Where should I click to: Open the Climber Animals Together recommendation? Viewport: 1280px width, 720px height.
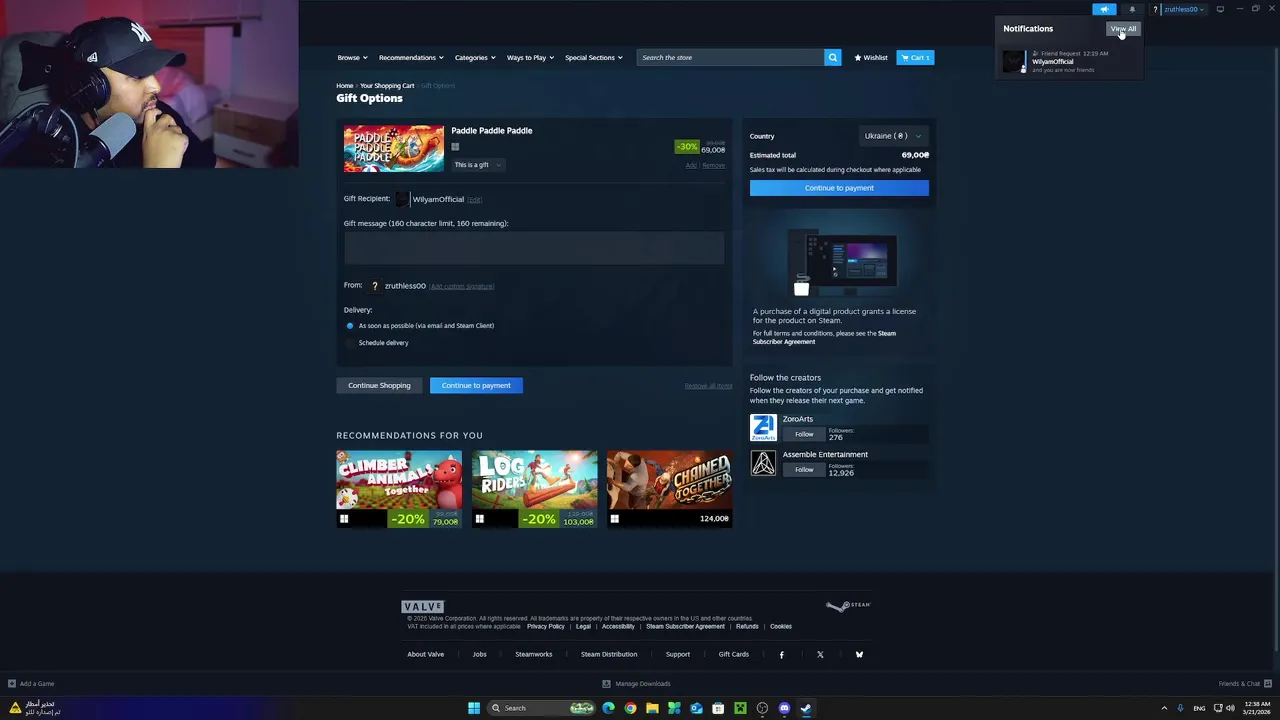399,488
